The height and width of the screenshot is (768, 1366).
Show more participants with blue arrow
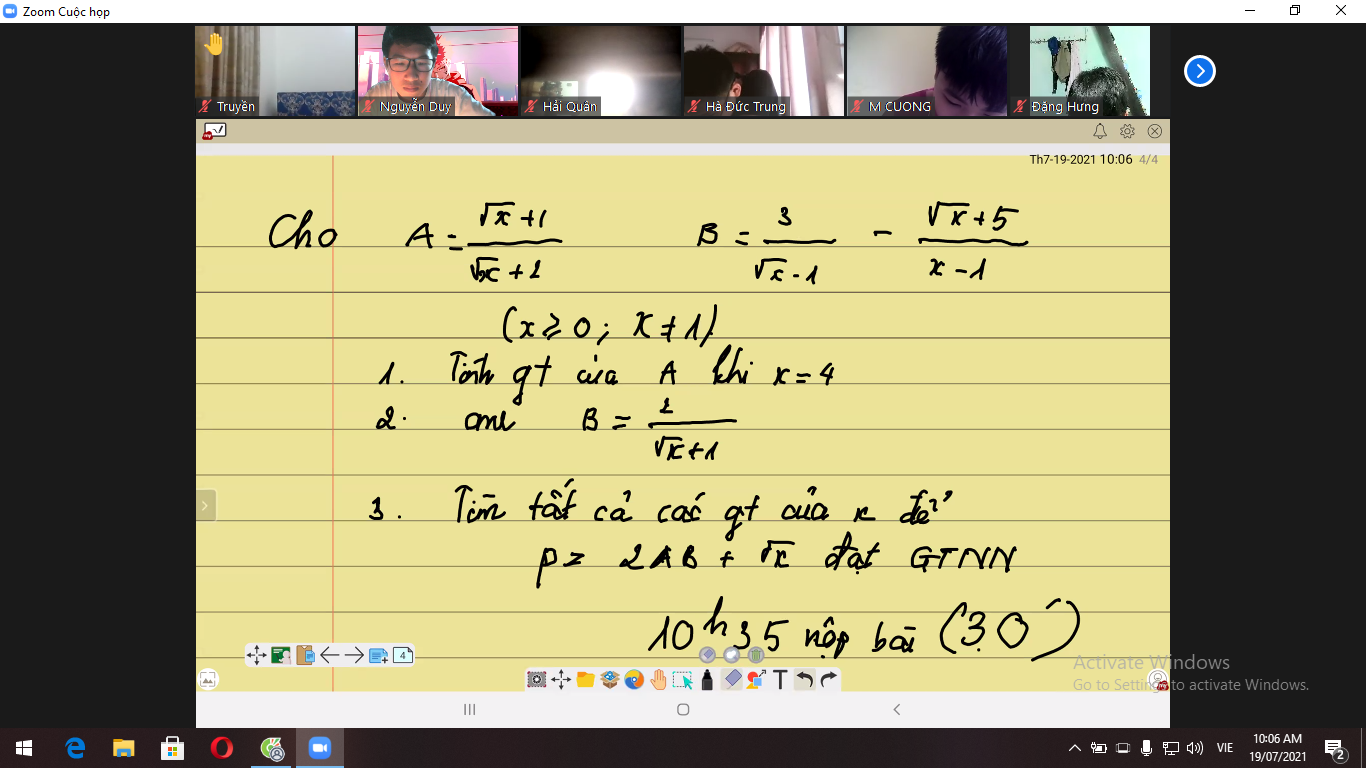pyautogui.click(x=1200, y=71)
